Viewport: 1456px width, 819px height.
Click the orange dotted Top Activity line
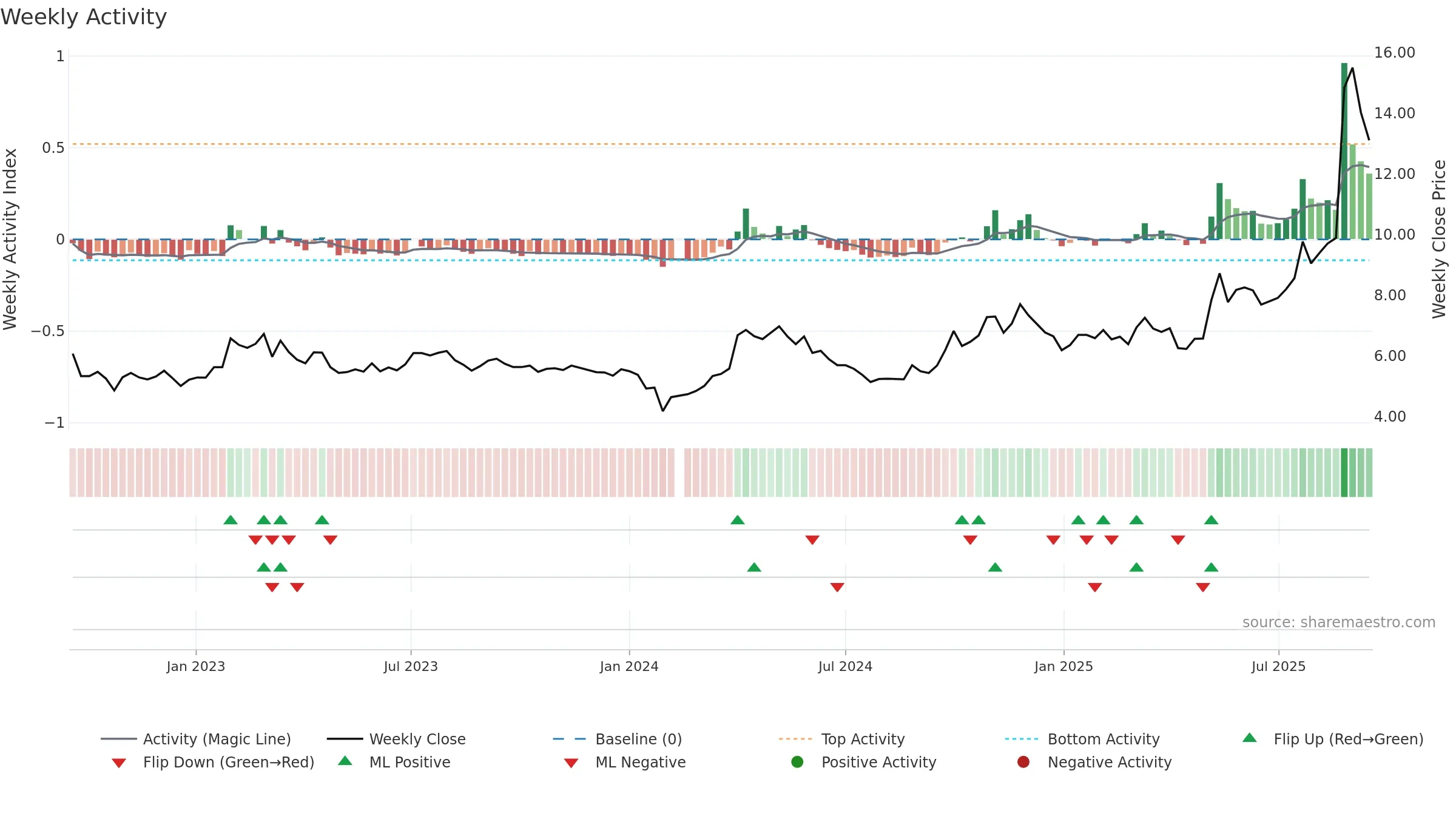[x=721, y=144]
